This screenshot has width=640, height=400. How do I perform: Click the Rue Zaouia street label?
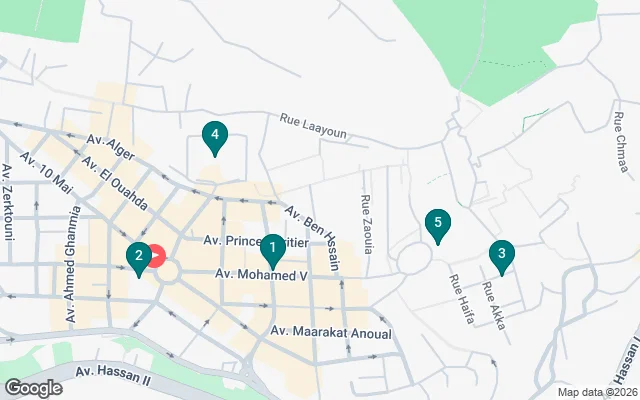point(366,224)
